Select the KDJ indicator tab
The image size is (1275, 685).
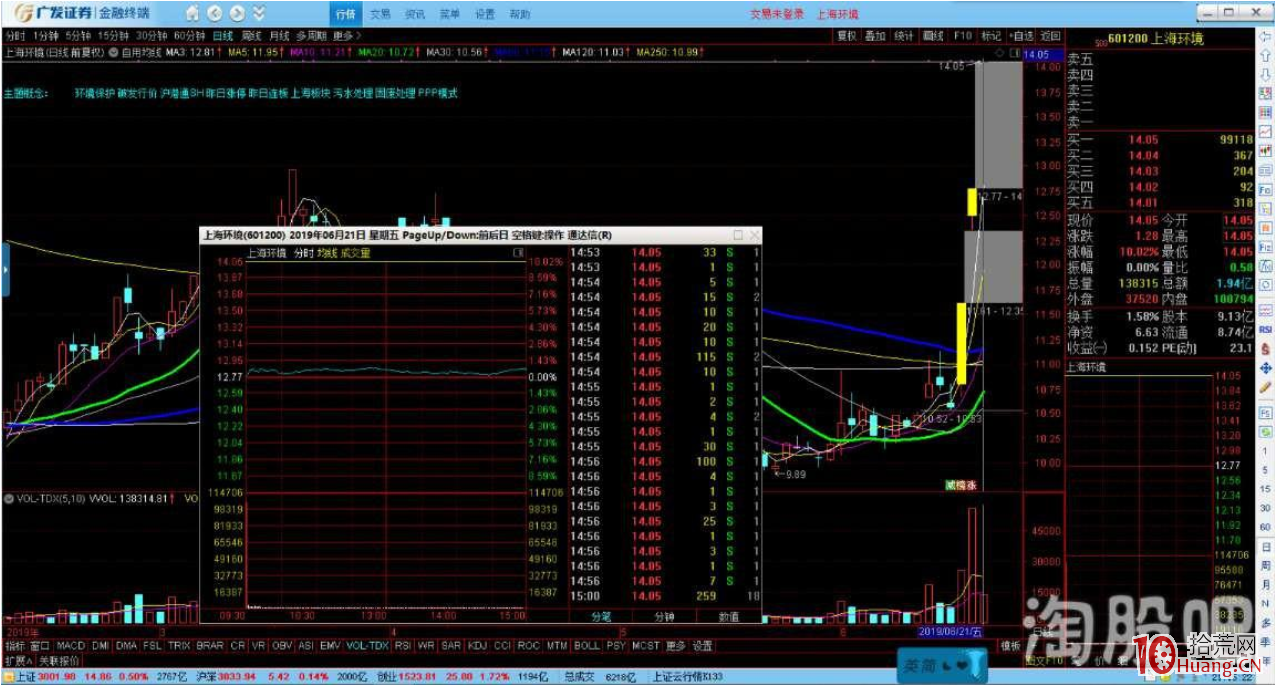tap(478, 646)
